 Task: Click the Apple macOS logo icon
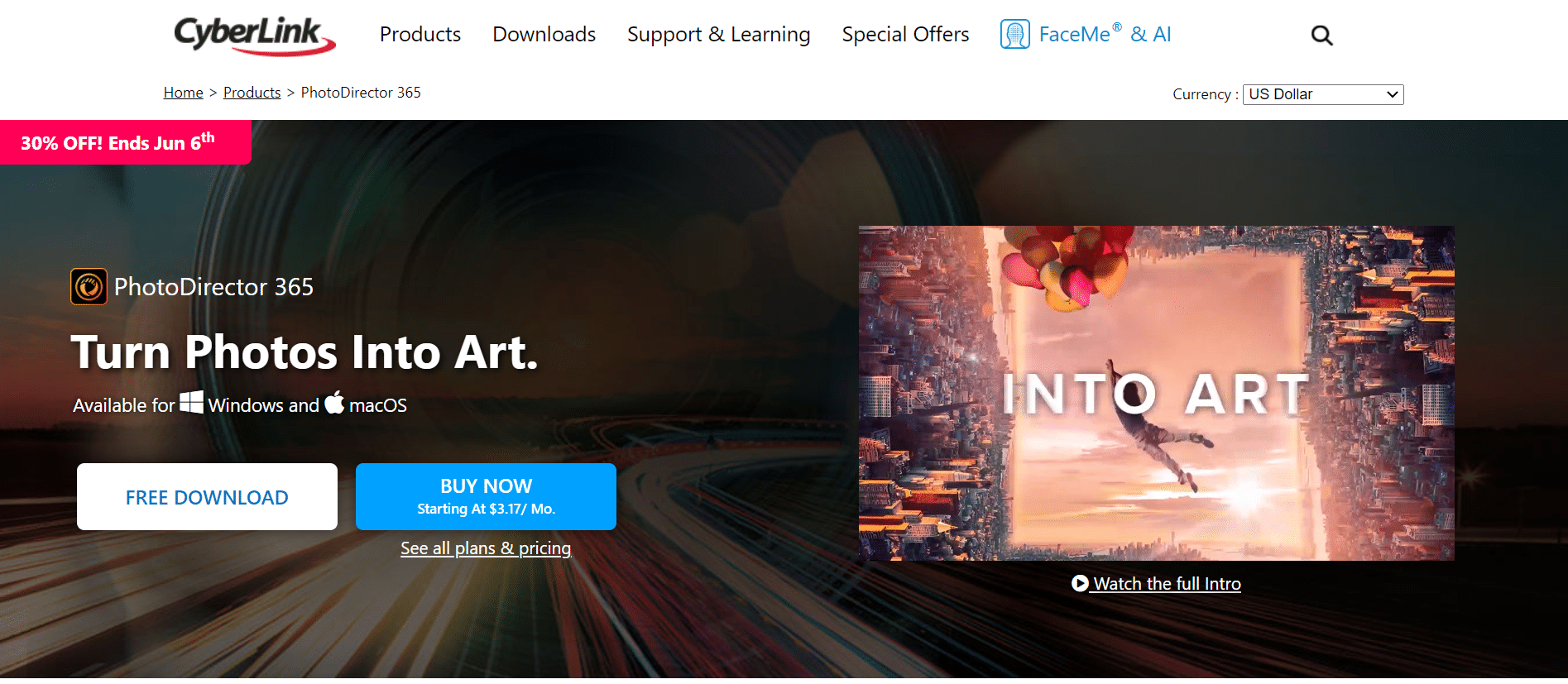(334, 402)
